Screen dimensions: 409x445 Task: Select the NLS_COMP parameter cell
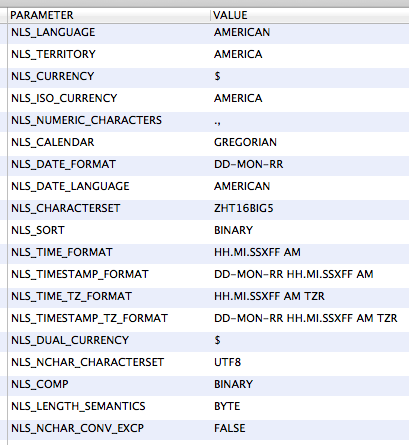pos(109,384)
